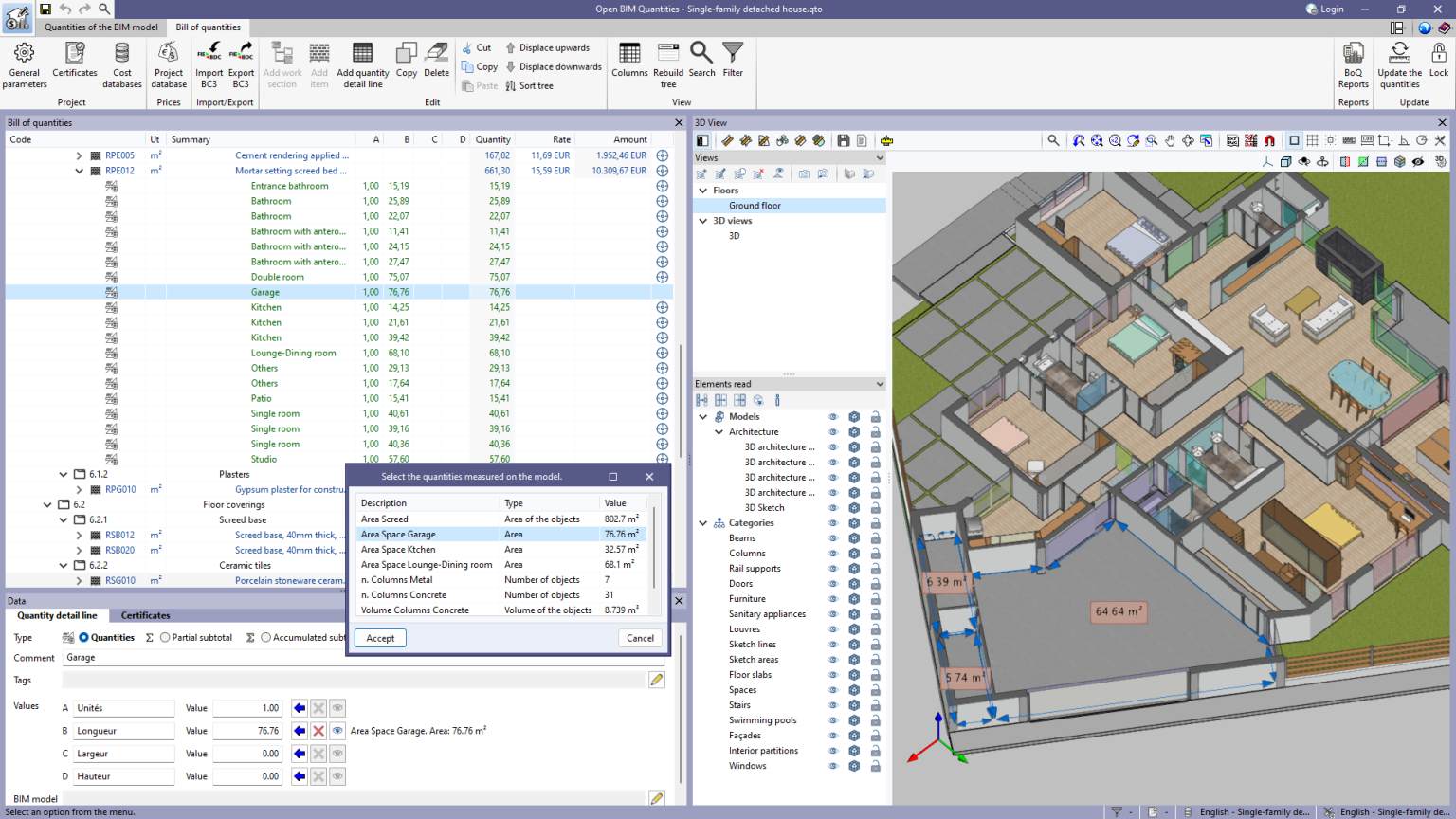Viewport: 1456px width, 819px height.
Task: Collapse the Floors node in Views
Action: point(703,191)
